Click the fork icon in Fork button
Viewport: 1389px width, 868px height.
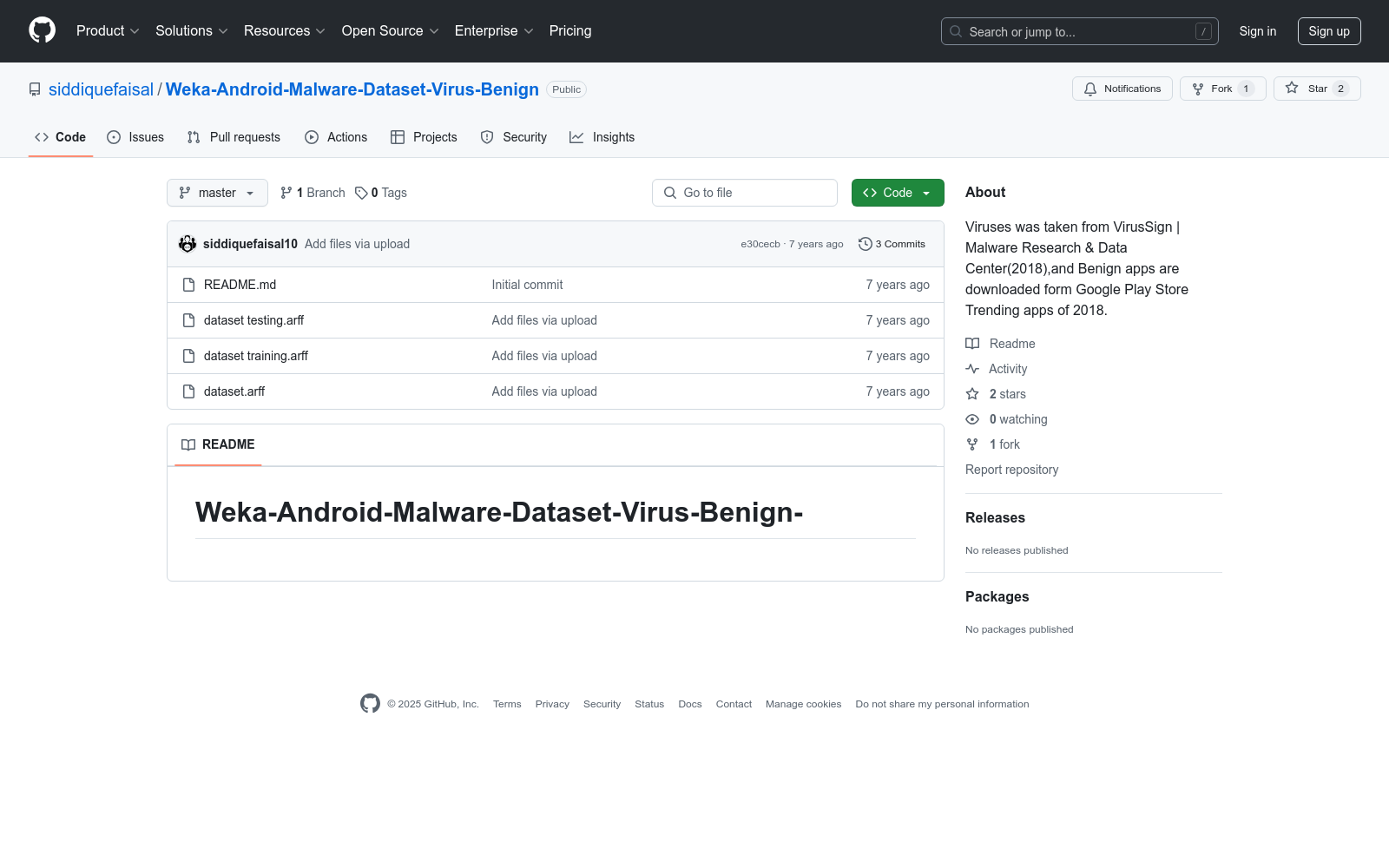click(1198, 89)
